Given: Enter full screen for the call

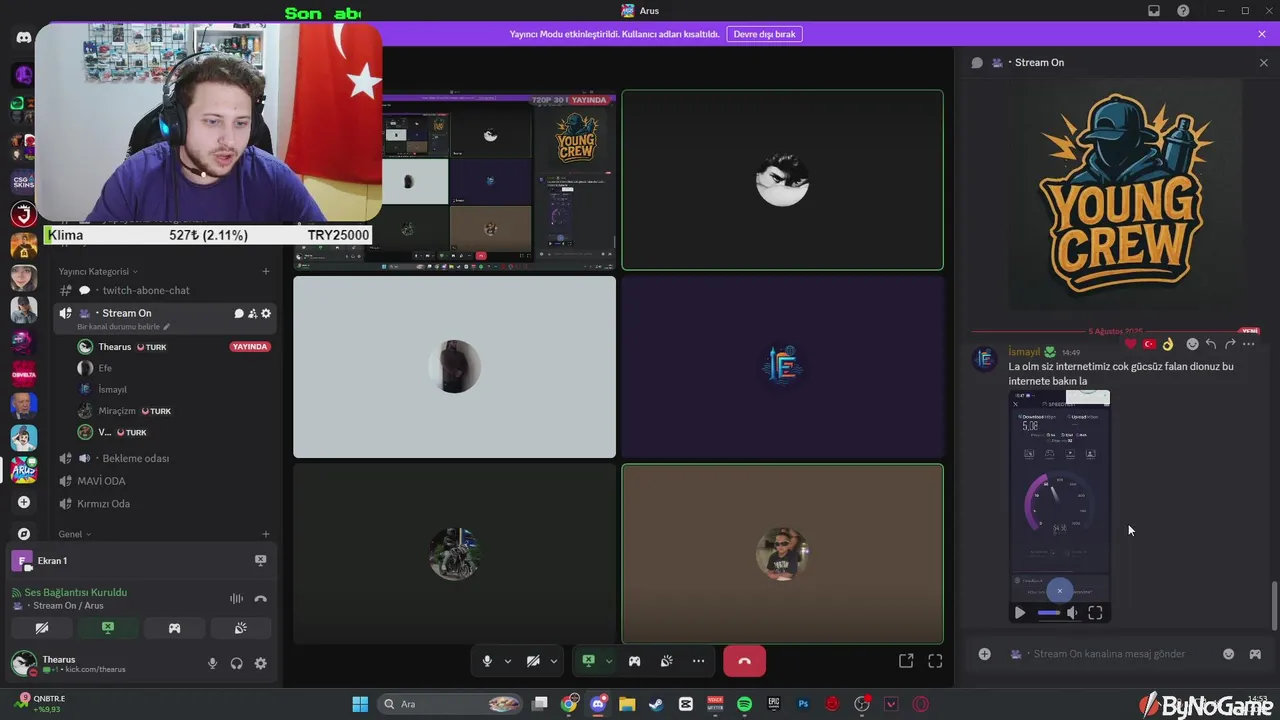Looking at the screenshot, I should click(x=935, y=661).
